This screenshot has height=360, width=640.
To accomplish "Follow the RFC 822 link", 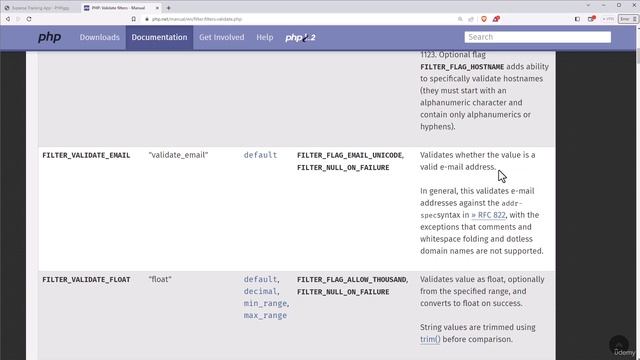I will pyautogui.click(x=488, y=215).
